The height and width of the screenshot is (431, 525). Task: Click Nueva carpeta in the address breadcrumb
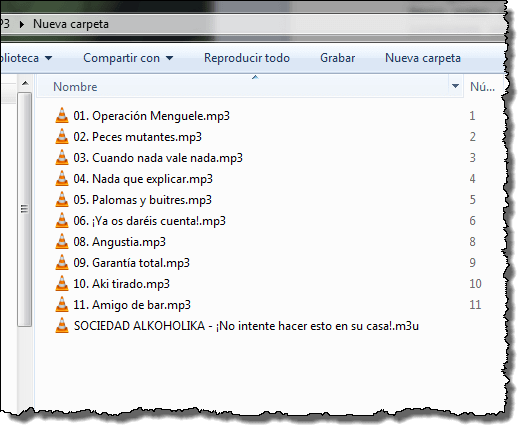pyautogui.click(x=71, y=24)
